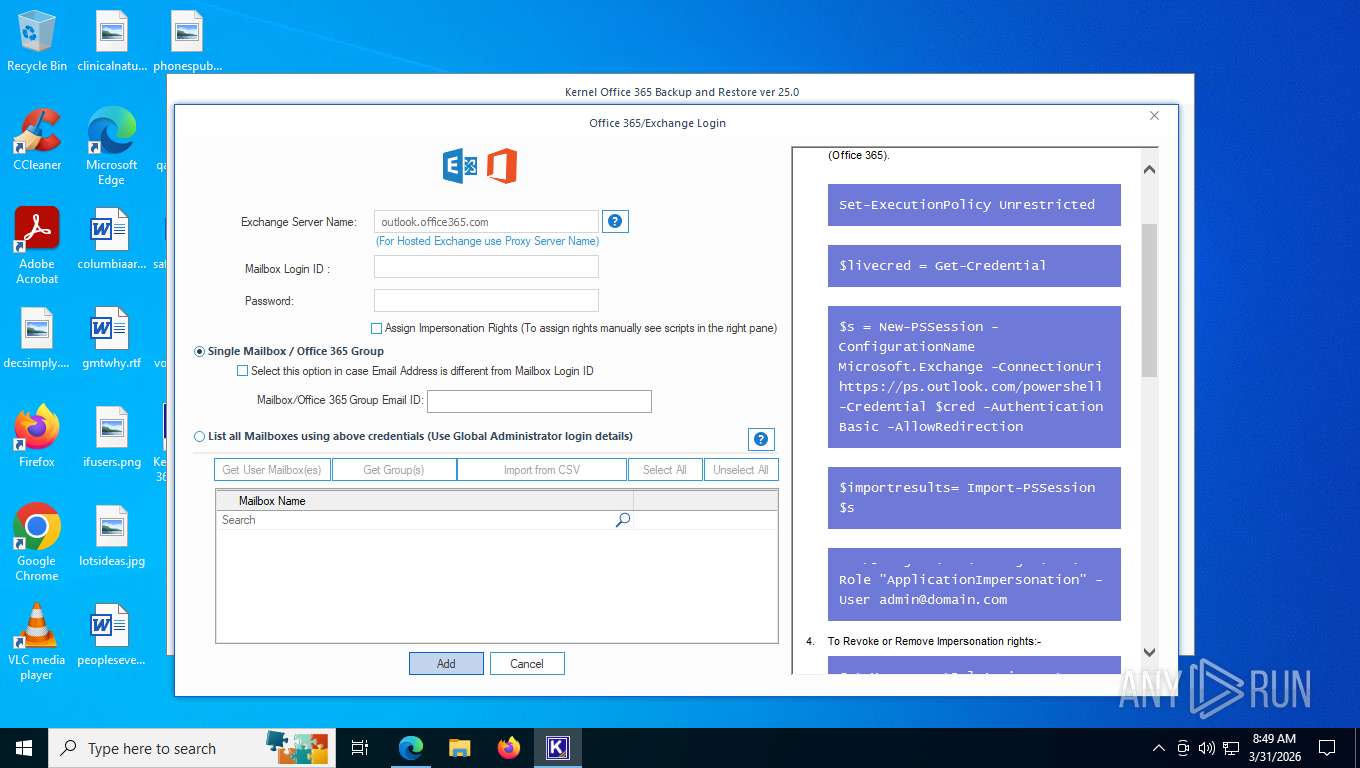
Task: Click Unselect All button
Action: point(741,470)
